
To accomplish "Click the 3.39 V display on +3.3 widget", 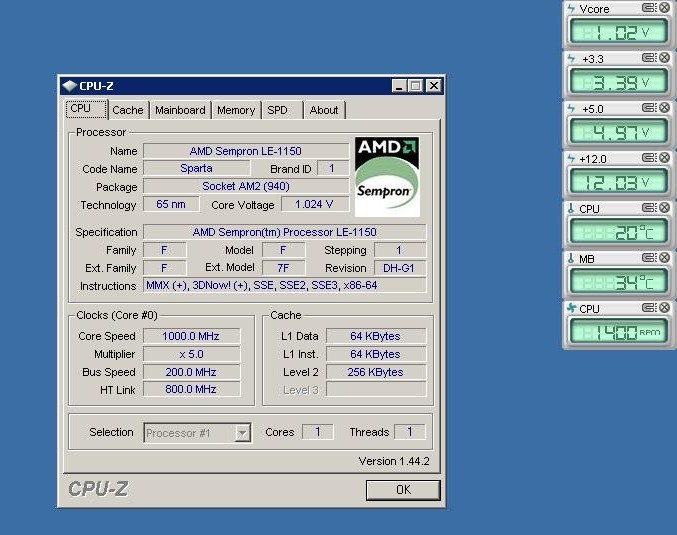I will 618,82.
